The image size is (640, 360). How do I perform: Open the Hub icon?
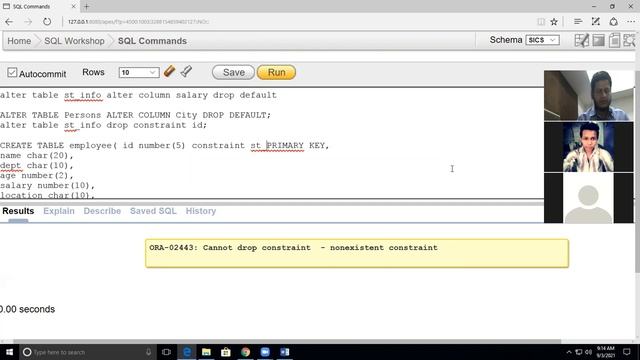(578, 22)
